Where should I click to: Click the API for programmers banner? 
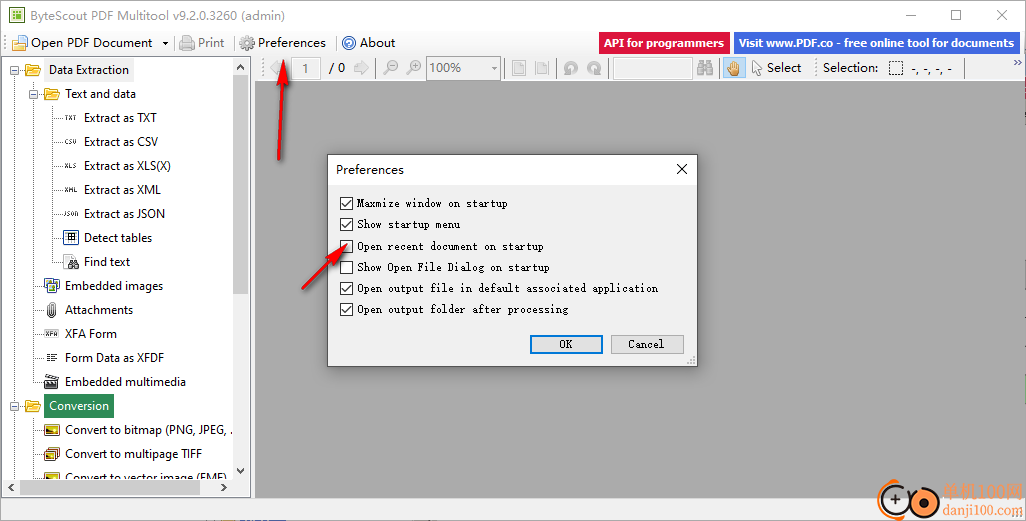click(664, 43)
